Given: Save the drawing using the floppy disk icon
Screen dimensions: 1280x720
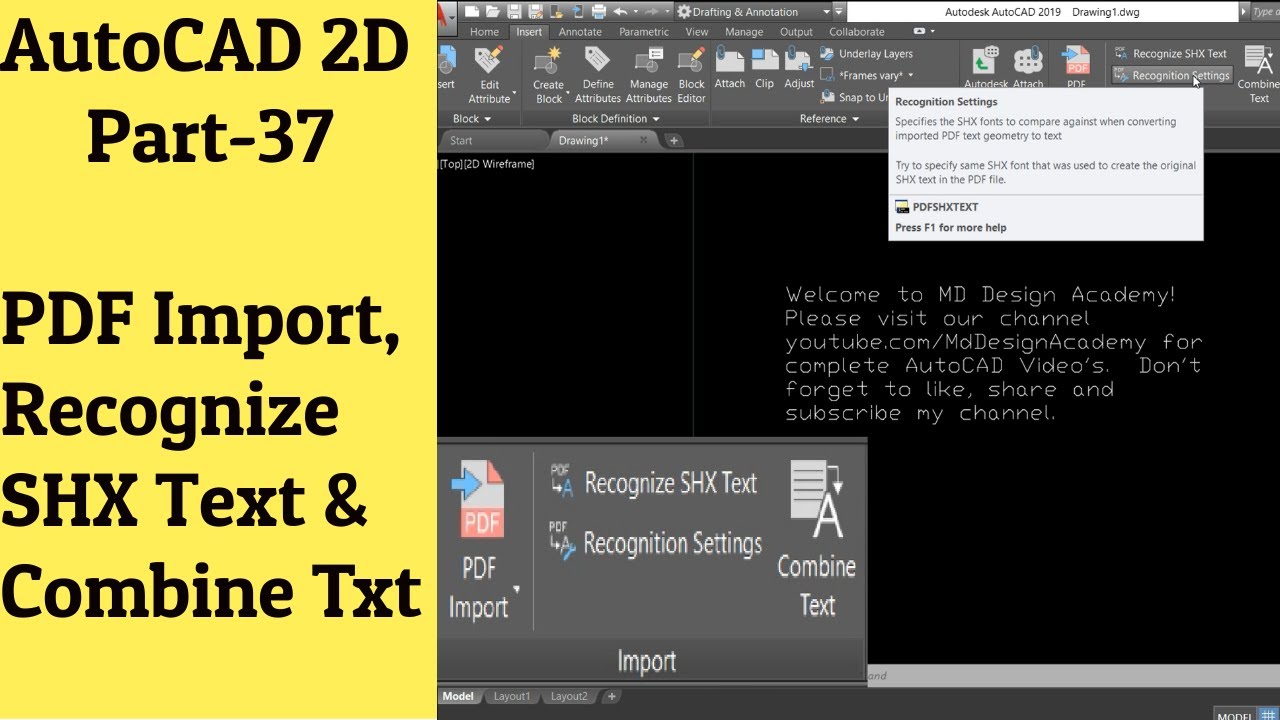Looking at the screenshot, I should point(514,12).
